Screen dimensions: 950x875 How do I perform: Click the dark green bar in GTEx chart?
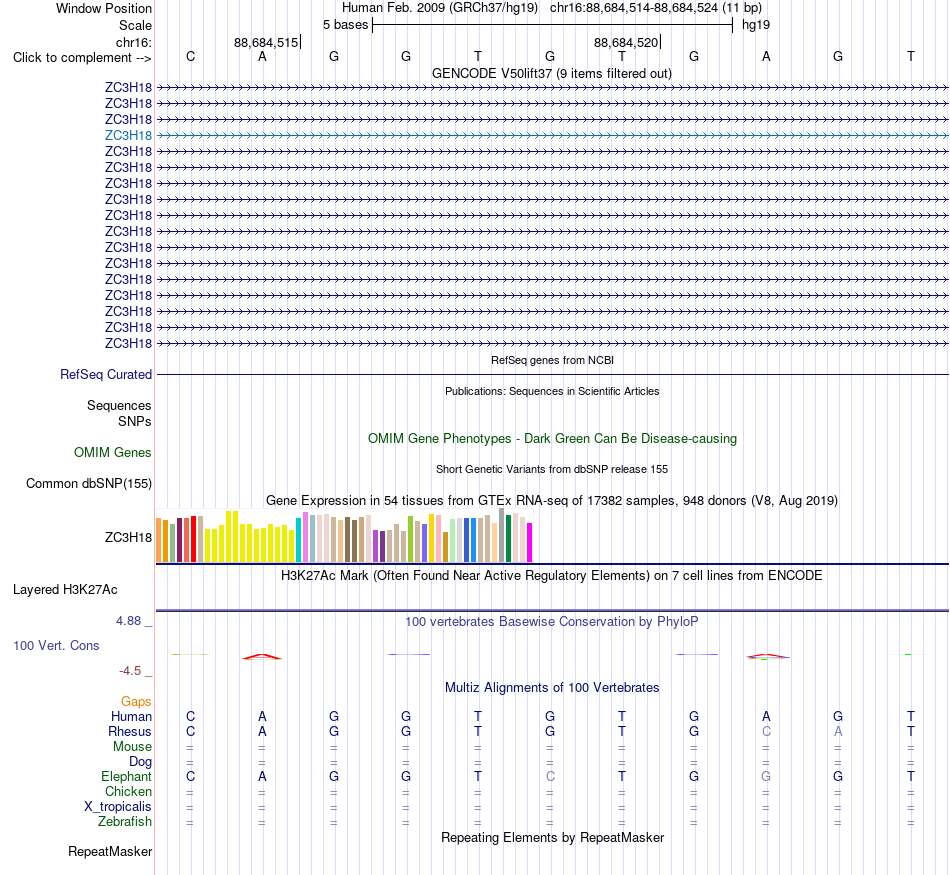[508, 539]
